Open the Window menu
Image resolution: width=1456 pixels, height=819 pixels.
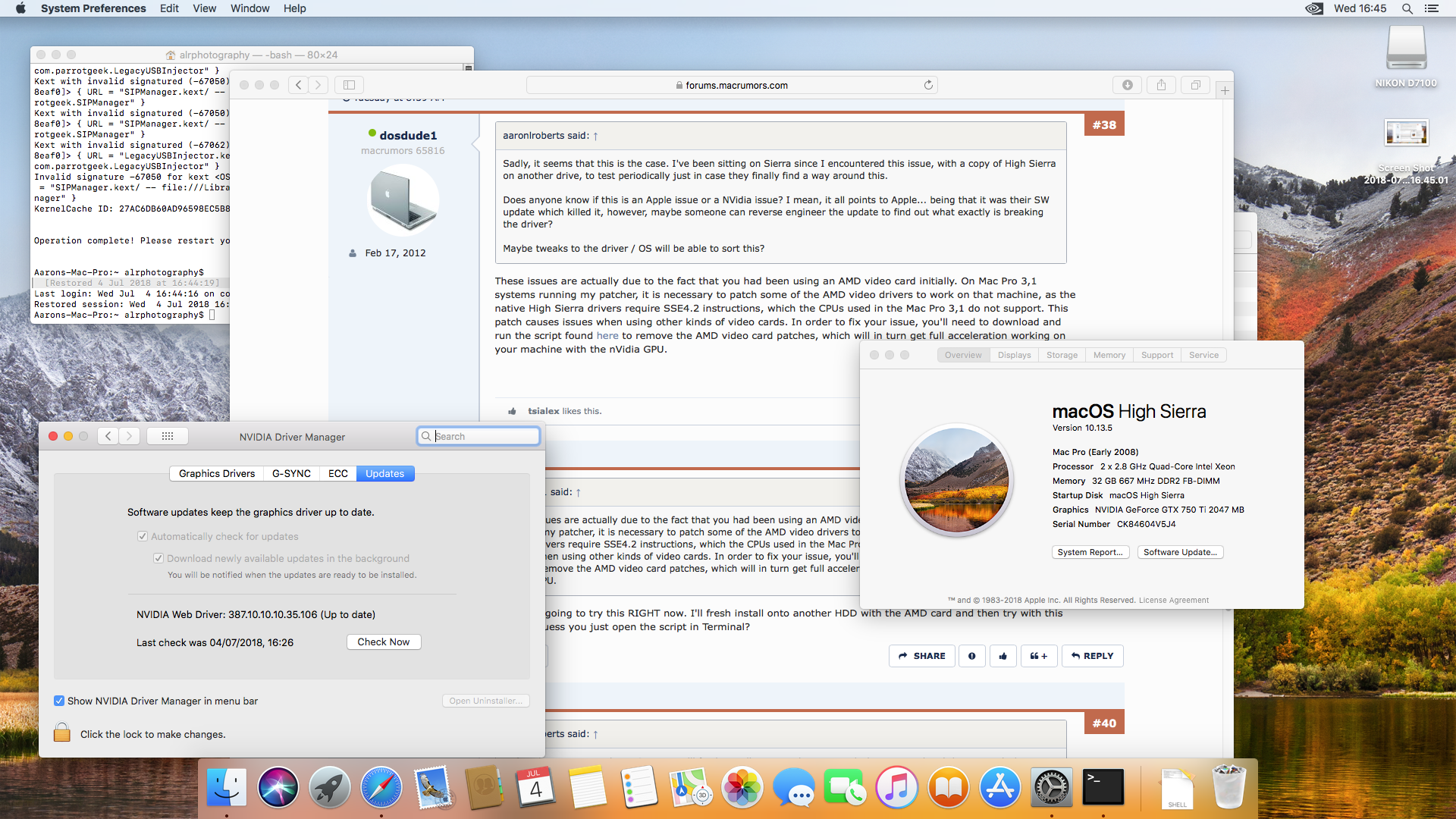click(x=250, y=8)
